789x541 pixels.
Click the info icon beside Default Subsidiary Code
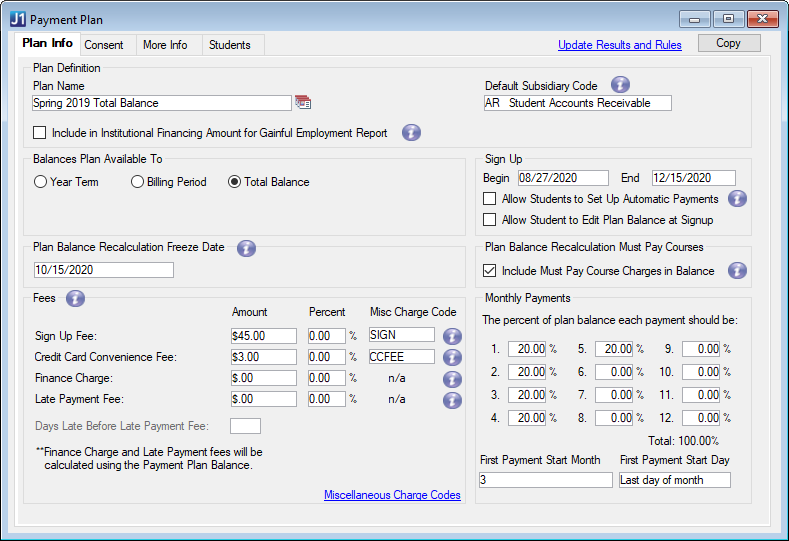point(620,85)
